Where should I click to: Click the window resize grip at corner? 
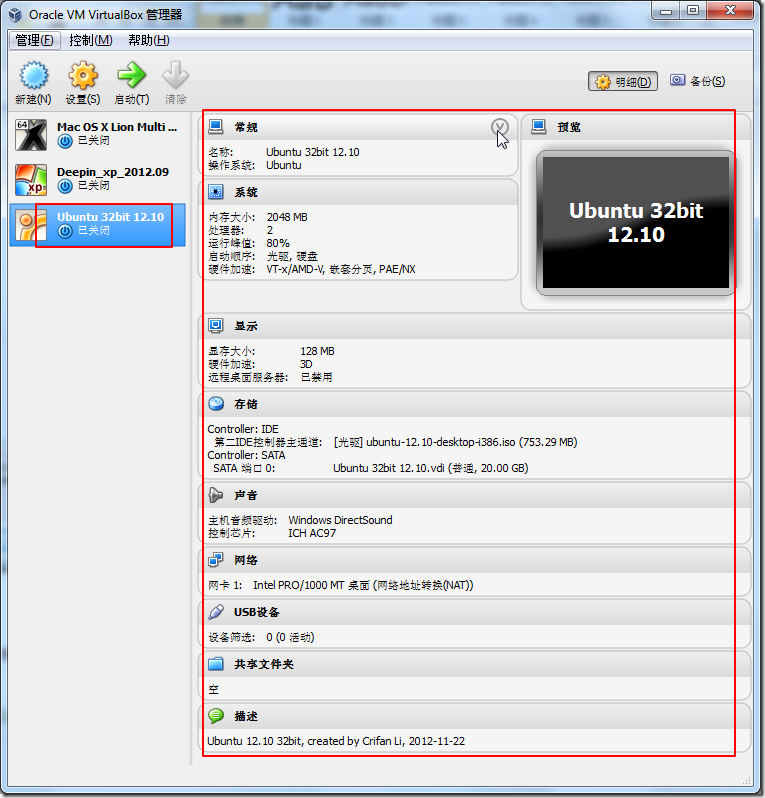tap(746, 780)
